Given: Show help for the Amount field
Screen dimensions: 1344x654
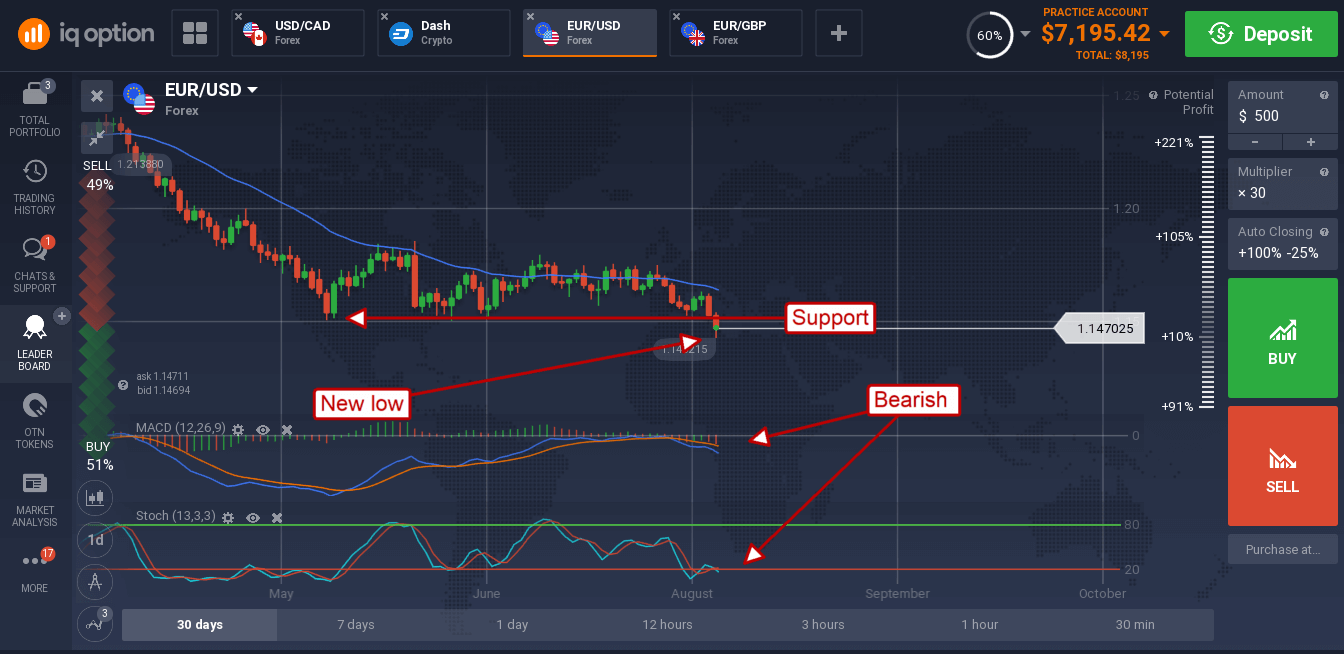Looking at the screenshot, I should pos(1324,95).
